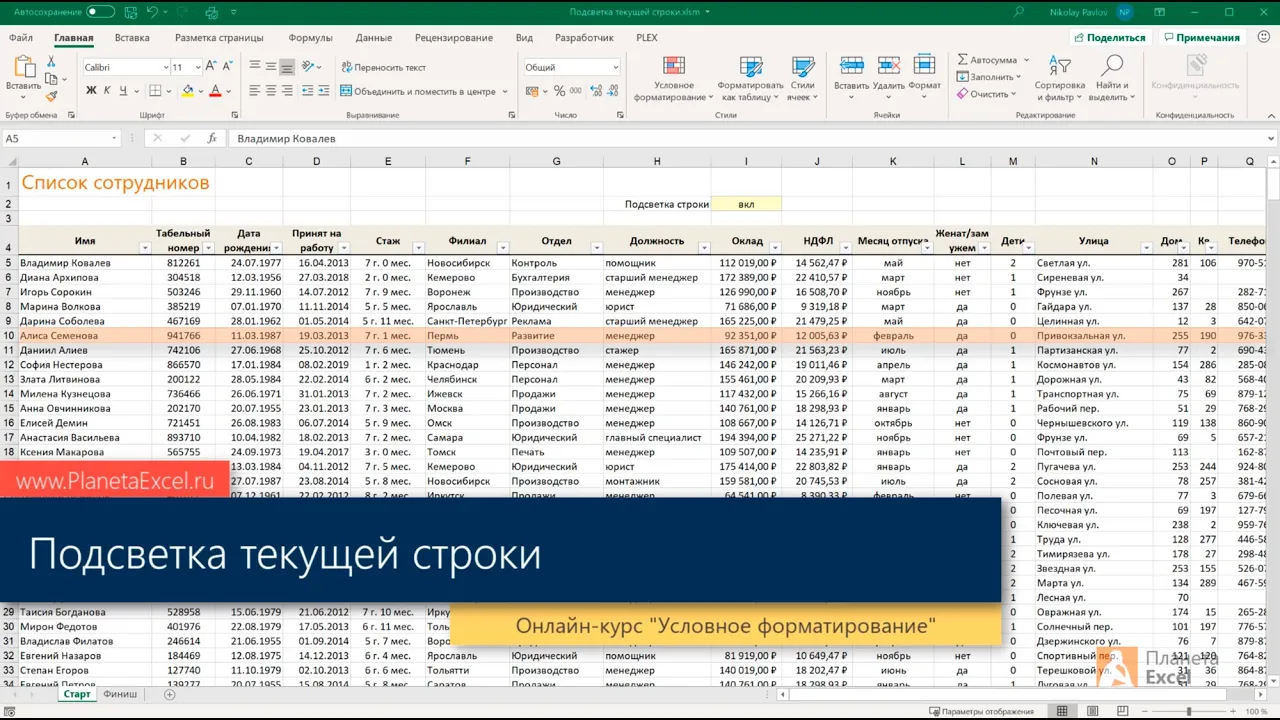Open Стили ячеек gallery
This screenshot has width=1280, height=720.
[x=802, y=79]
